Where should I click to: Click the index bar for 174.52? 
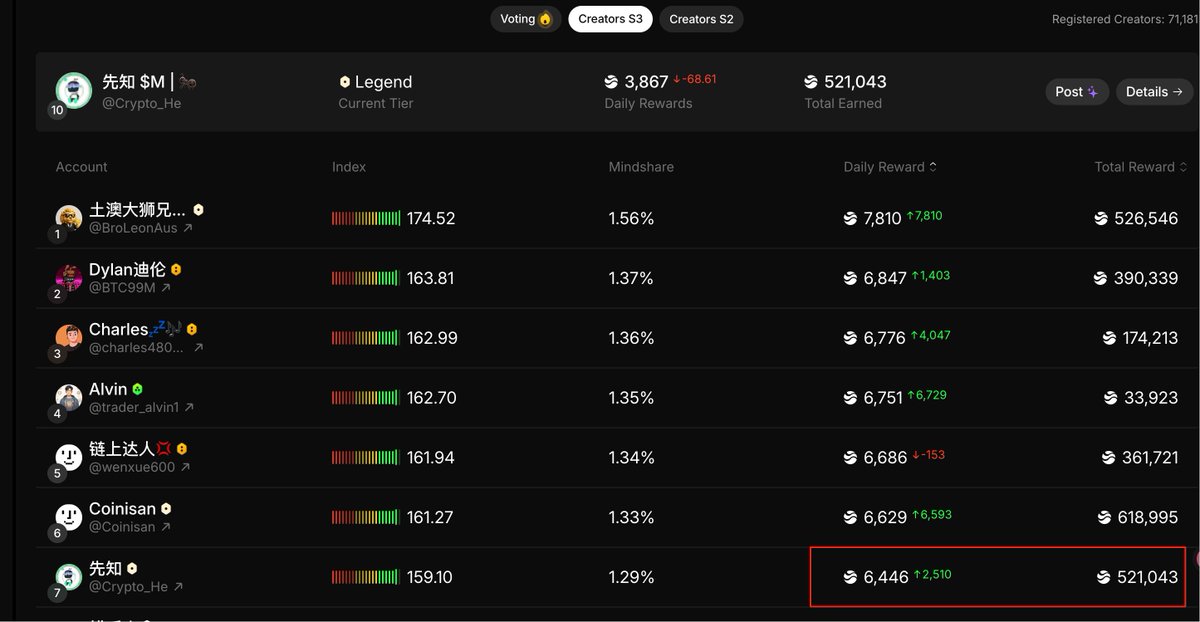[x=366, y=218]
